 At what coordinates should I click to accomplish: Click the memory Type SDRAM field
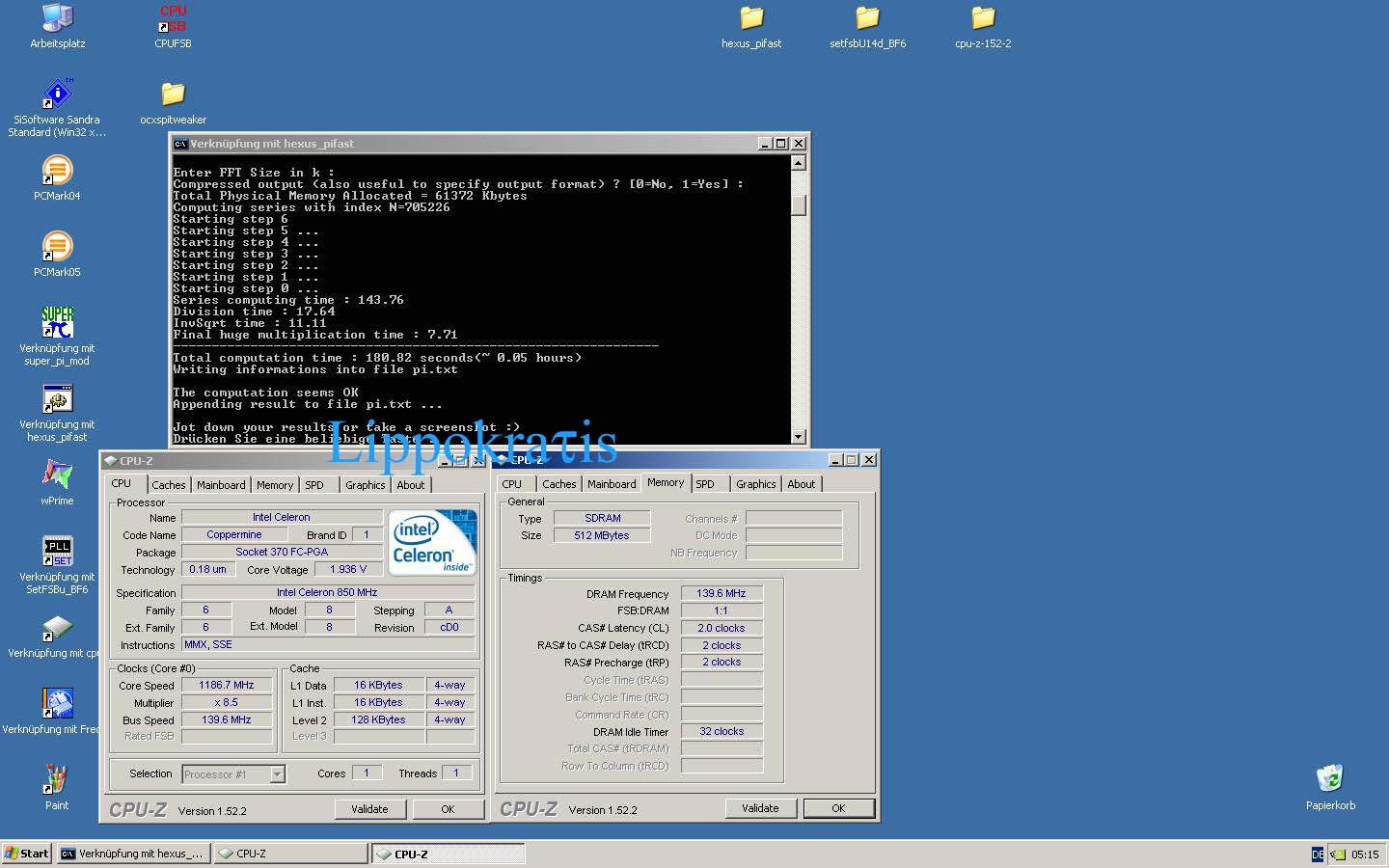click(602, 518)
